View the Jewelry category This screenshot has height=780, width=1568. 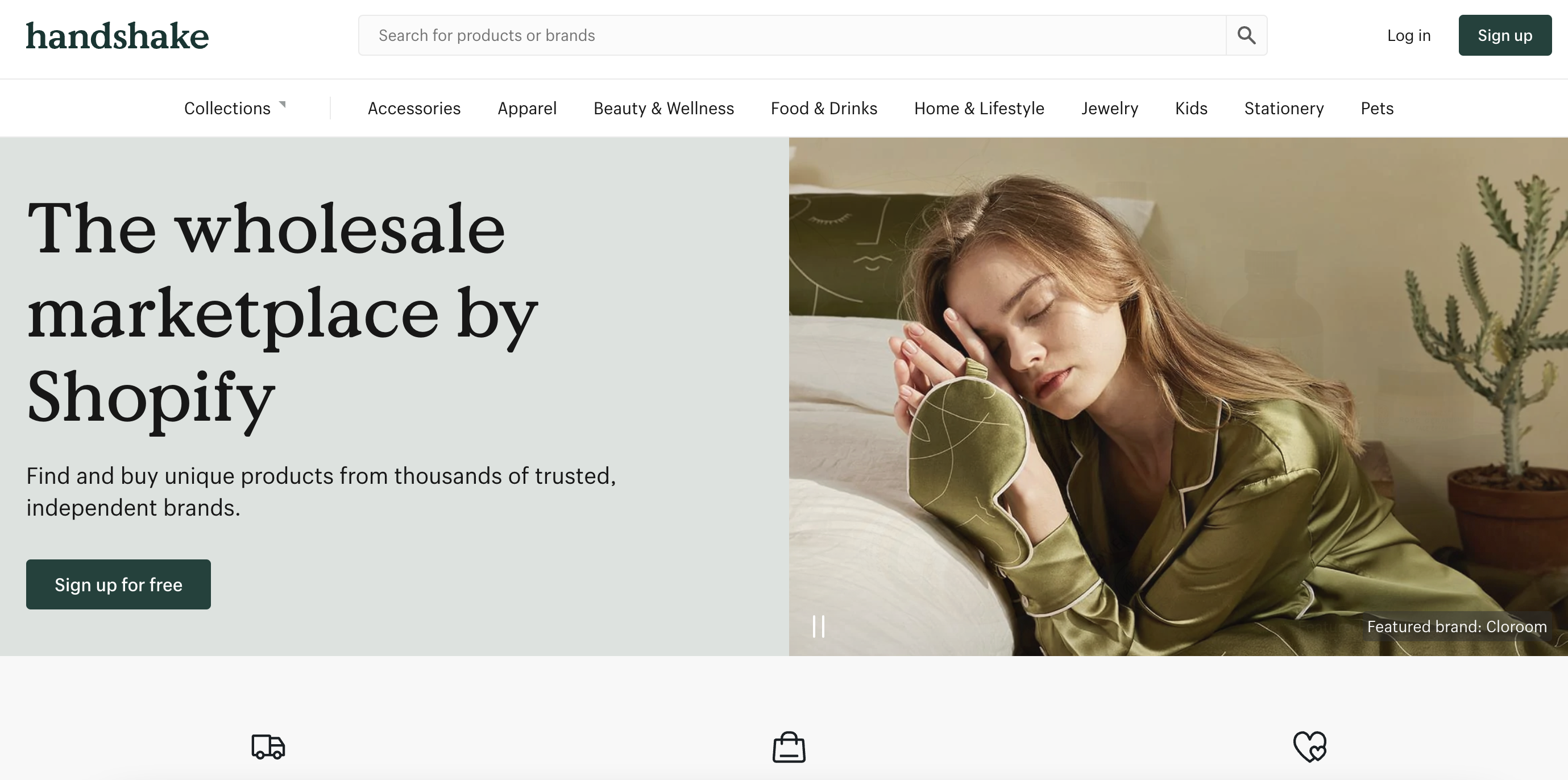1109,108
